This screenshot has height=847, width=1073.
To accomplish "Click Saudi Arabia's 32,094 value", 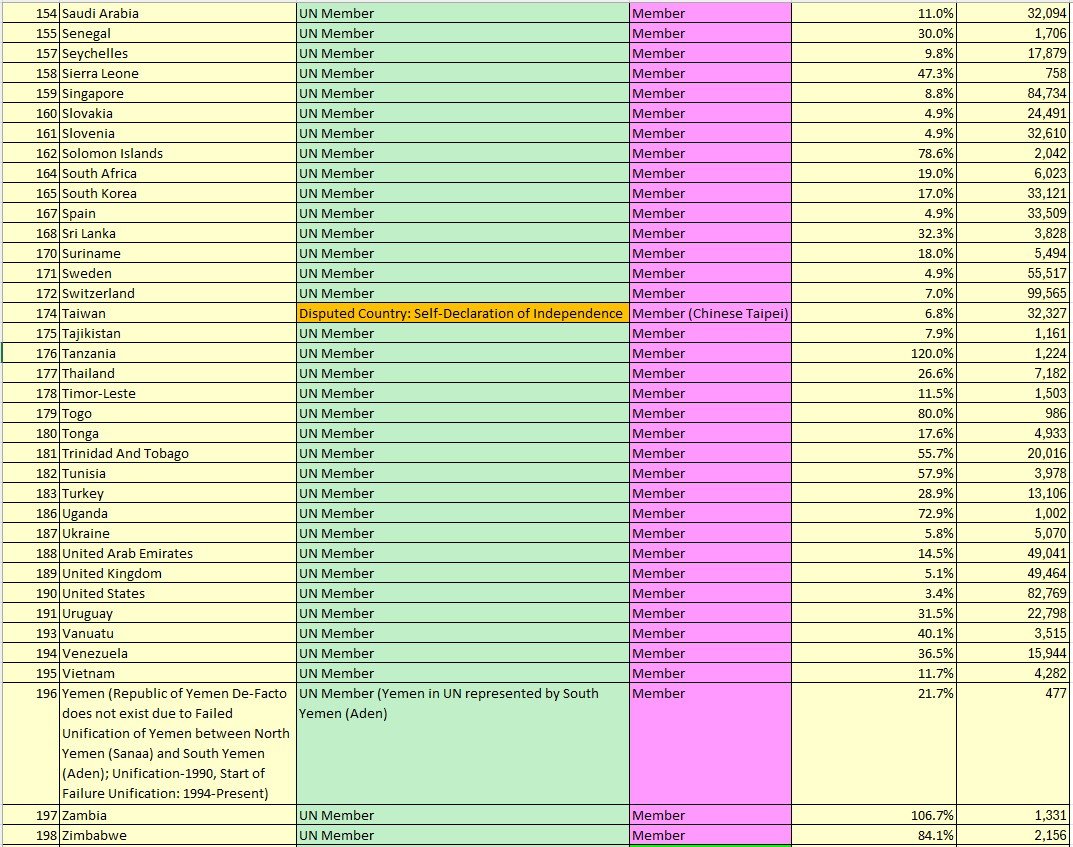I will 1013,13.
